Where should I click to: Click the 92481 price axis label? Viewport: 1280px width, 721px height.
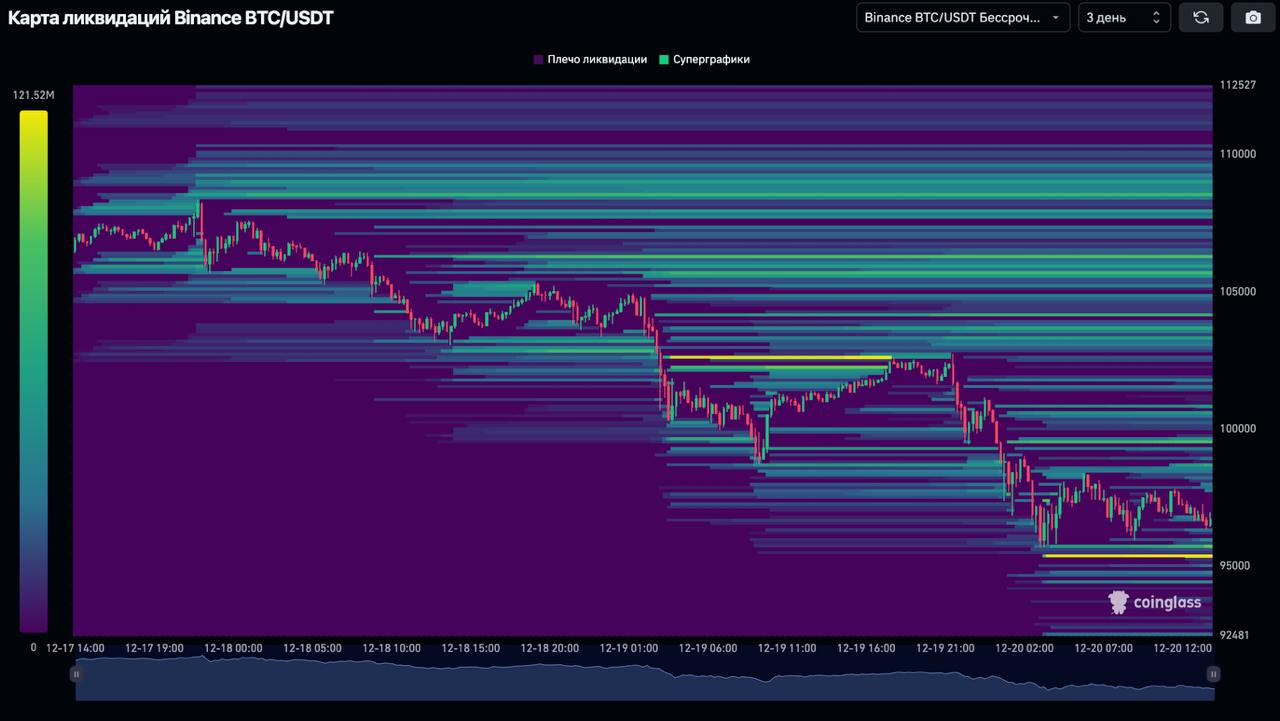[x=1234, y=634]
